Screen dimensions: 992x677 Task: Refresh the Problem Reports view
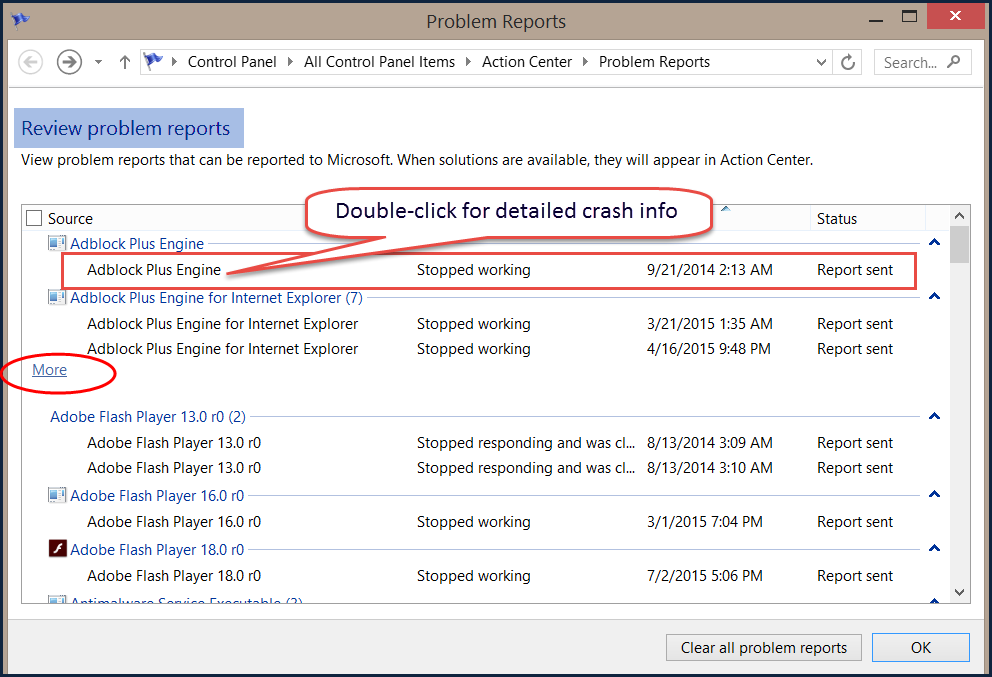pyautogui.click(x=848, y=63)
